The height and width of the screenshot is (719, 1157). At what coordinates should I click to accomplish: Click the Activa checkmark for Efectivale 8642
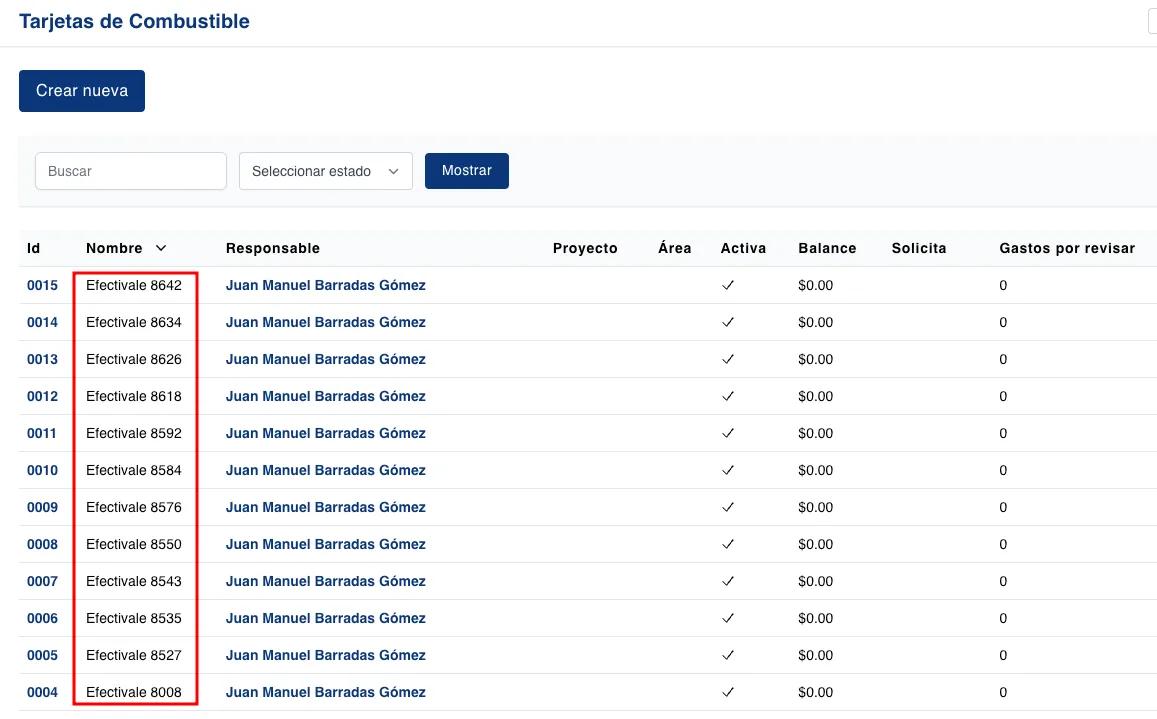728,285
